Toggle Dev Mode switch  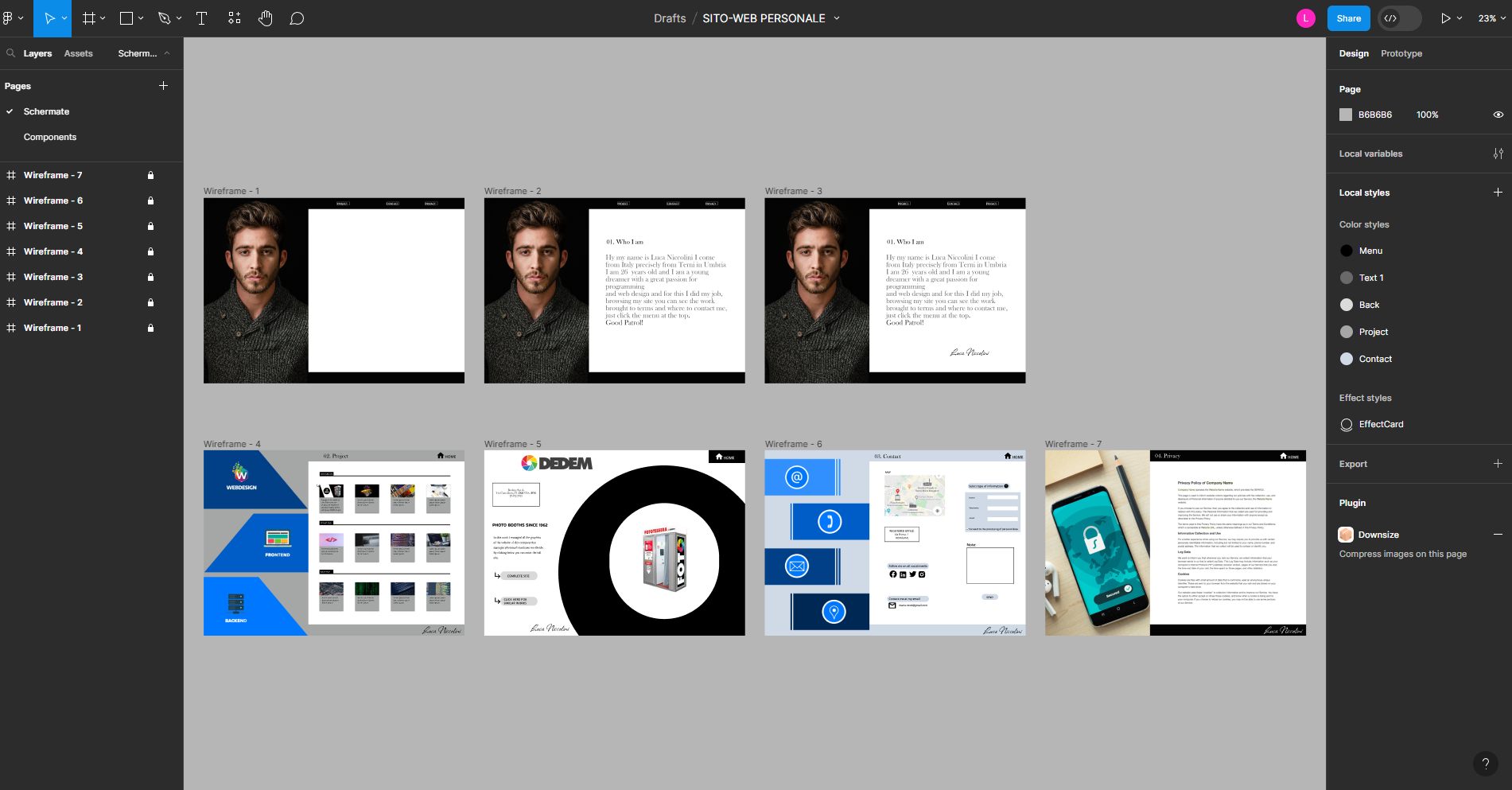click(x=1400, y=18)
